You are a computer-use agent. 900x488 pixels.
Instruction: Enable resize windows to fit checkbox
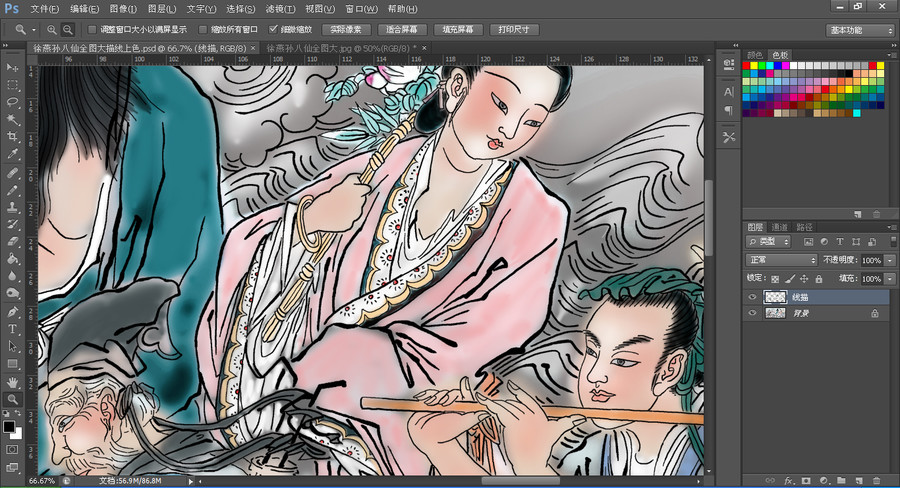pyautogui.click(x=92, y=29)
